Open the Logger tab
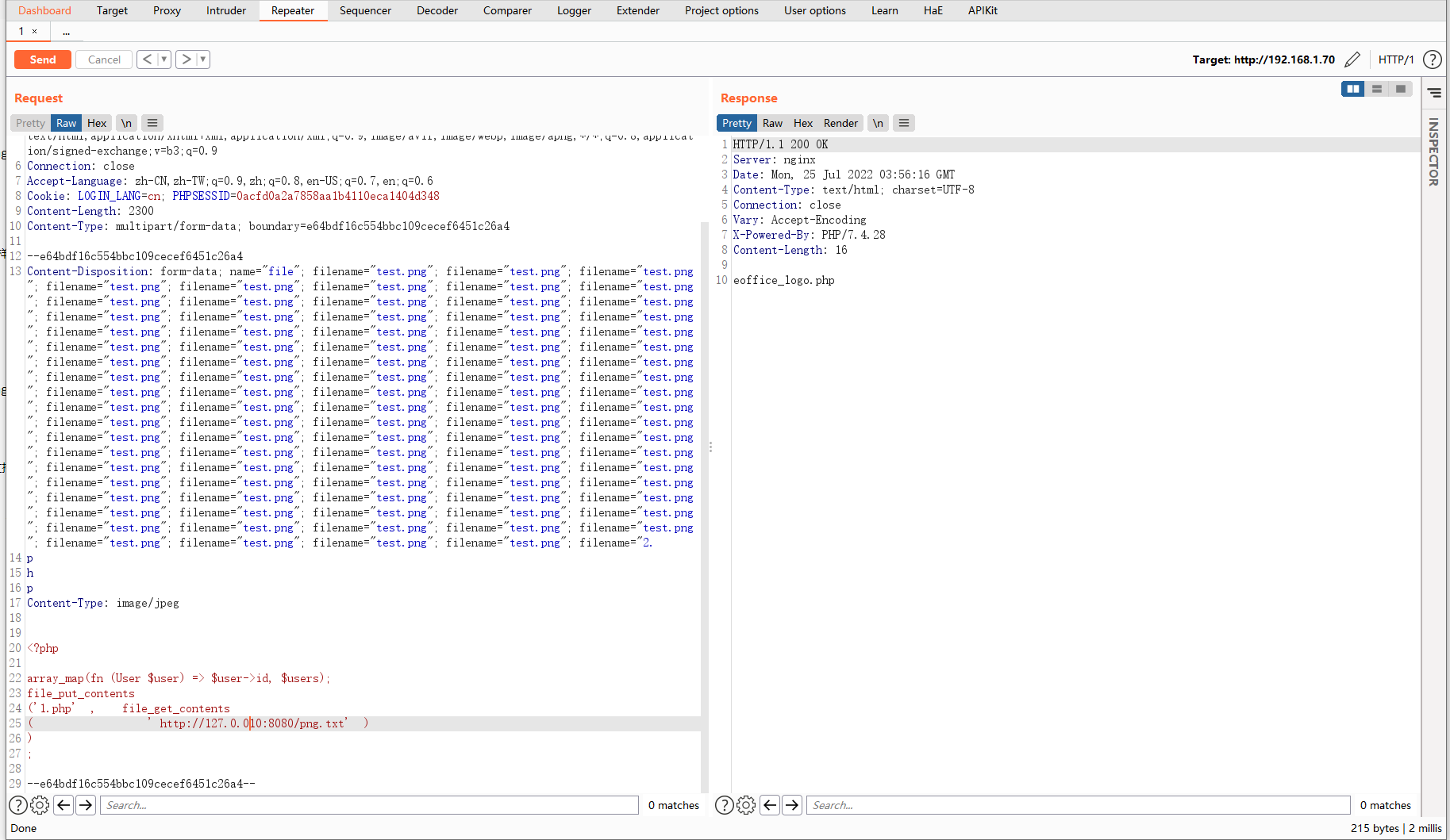Screen dimensions: 1450x840 click(x=574, y=10)
